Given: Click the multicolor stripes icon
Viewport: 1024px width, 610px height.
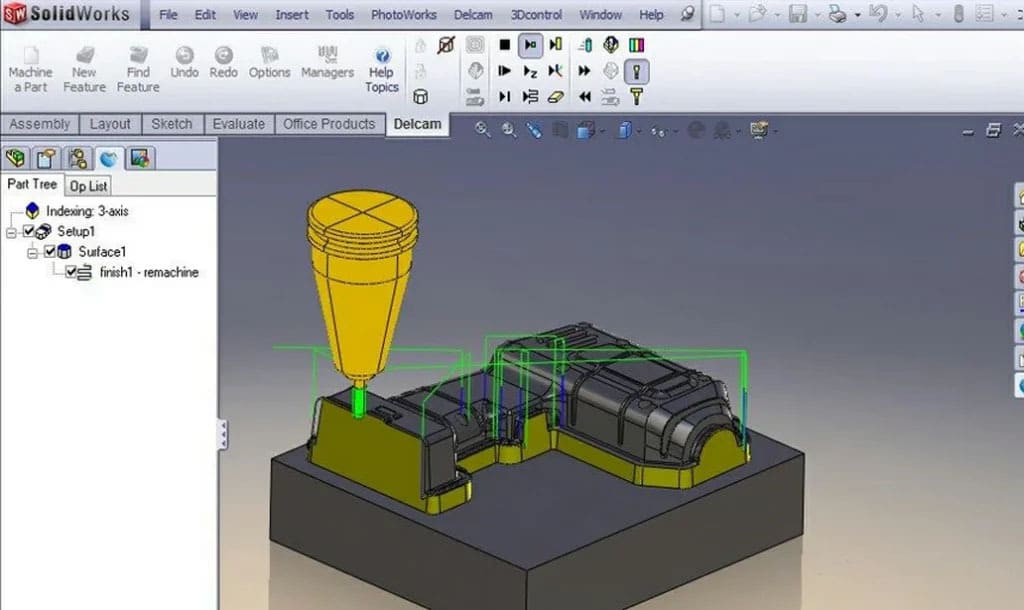Looking at the screenshot, I should click(636, 45).
